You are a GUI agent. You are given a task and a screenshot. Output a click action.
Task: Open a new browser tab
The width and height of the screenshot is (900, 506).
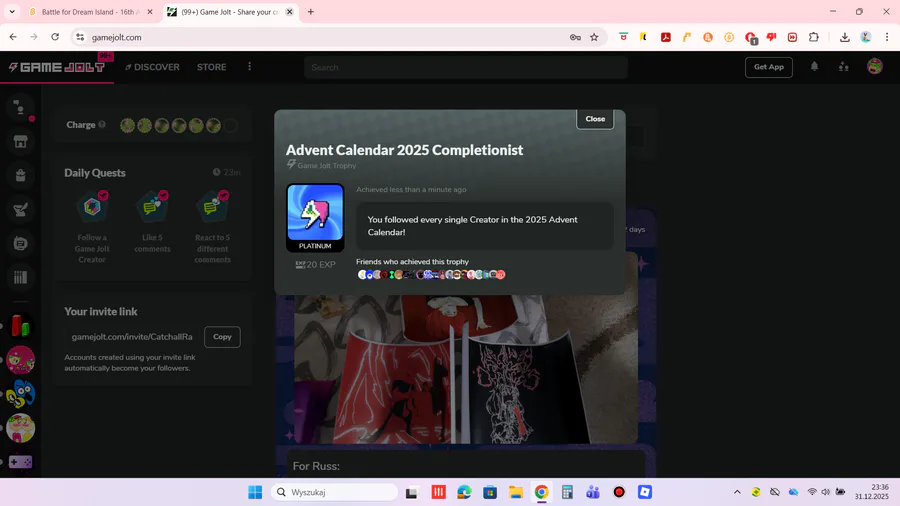click(x=311, y=11)
